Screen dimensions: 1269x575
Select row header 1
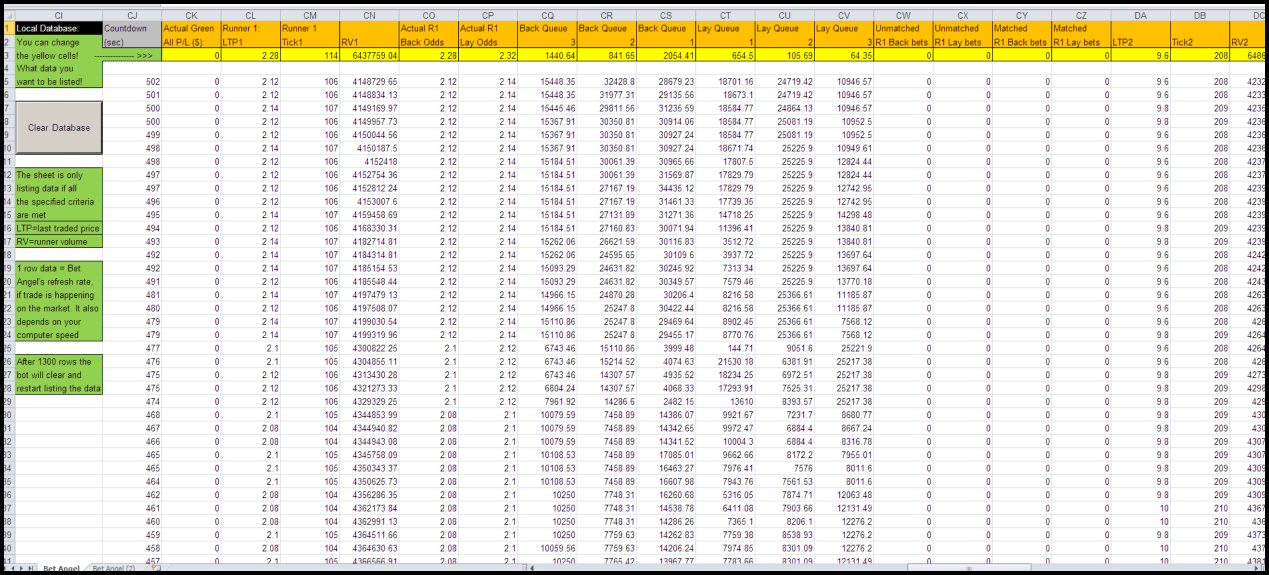click(9, 28)
